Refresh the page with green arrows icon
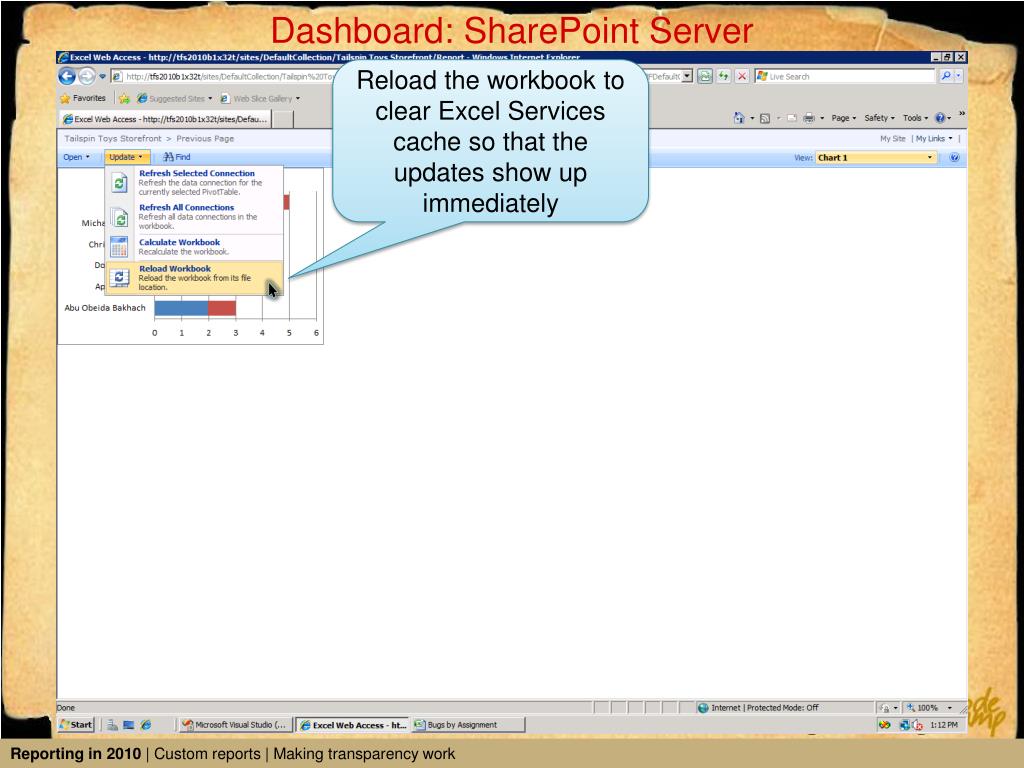Viewport: 1024px width, 768px height. 724,76
